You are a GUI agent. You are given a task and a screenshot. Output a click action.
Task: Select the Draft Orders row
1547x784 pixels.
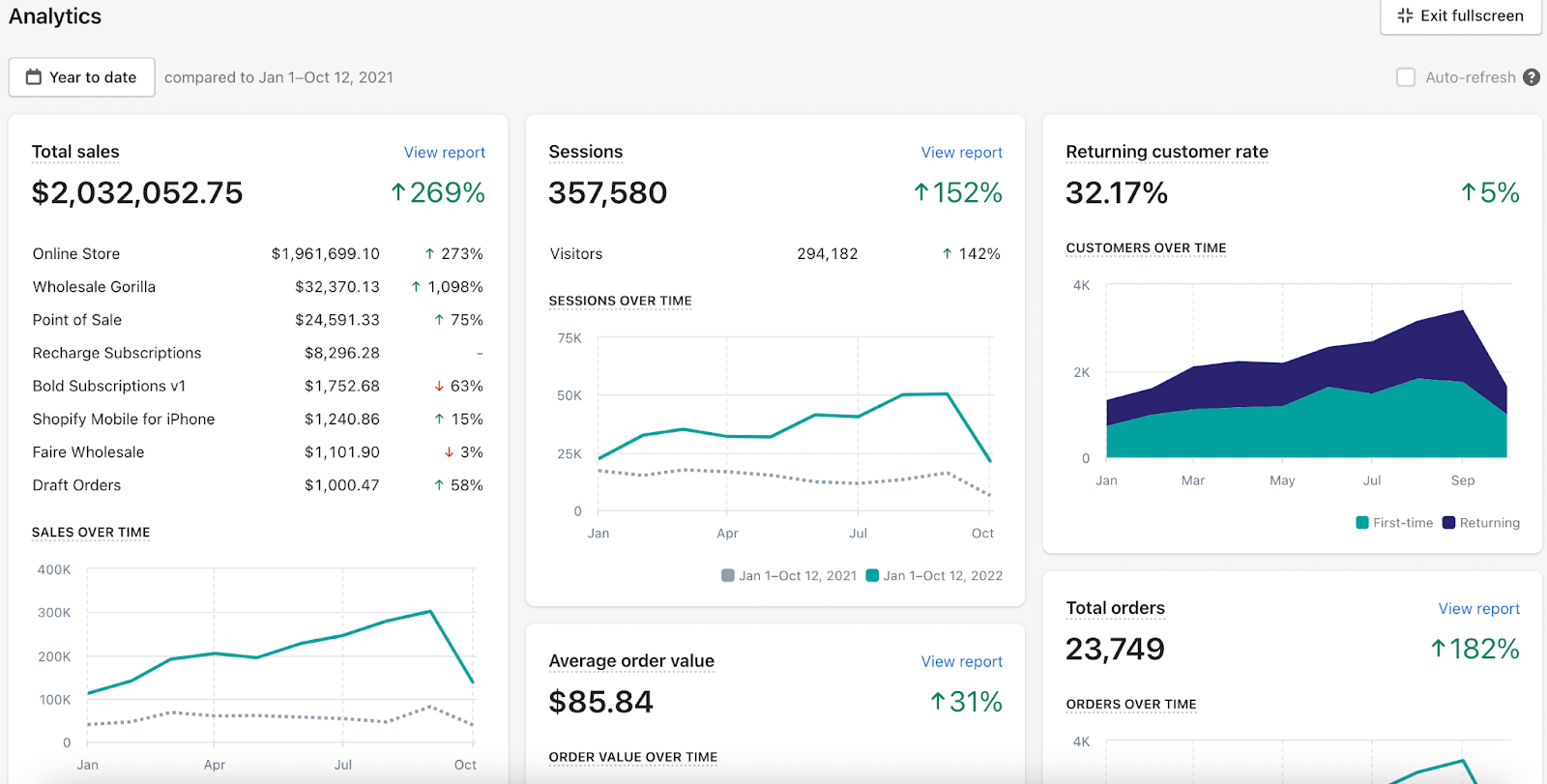[x=258, y=485]
